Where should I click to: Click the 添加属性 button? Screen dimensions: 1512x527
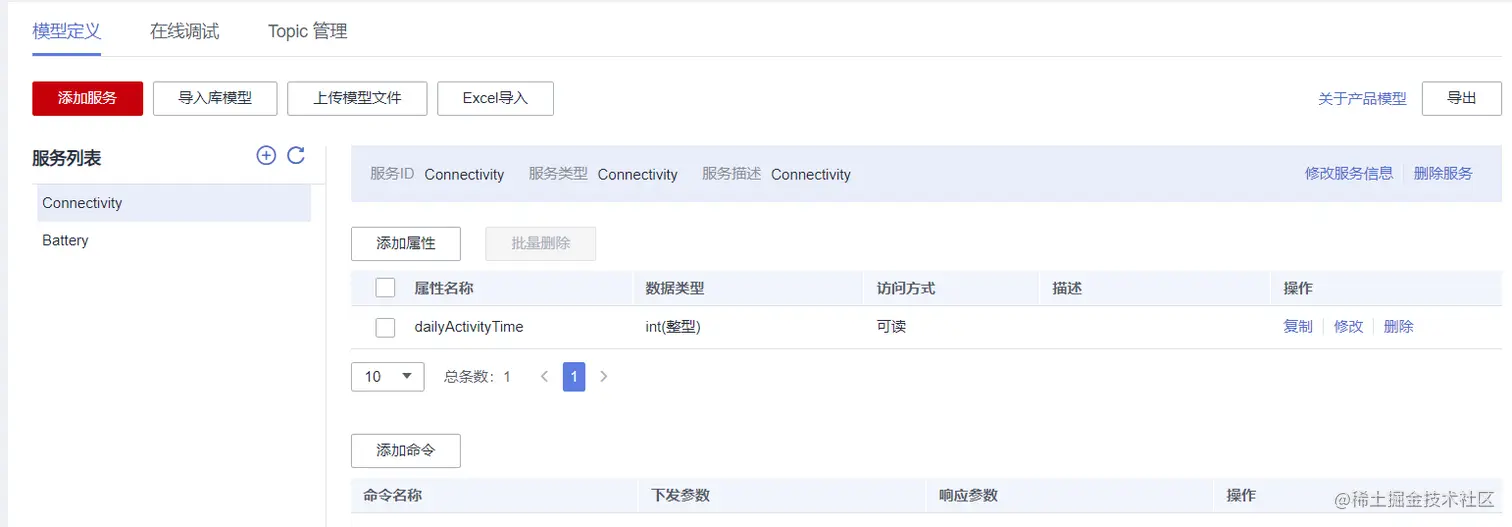click(x=406, y=243)
